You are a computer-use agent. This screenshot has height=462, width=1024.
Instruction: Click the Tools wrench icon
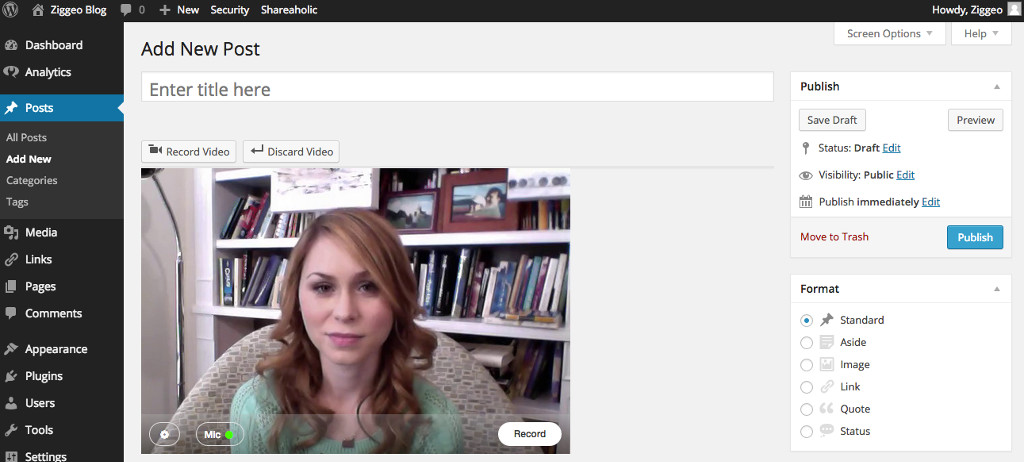pos(10,430)
